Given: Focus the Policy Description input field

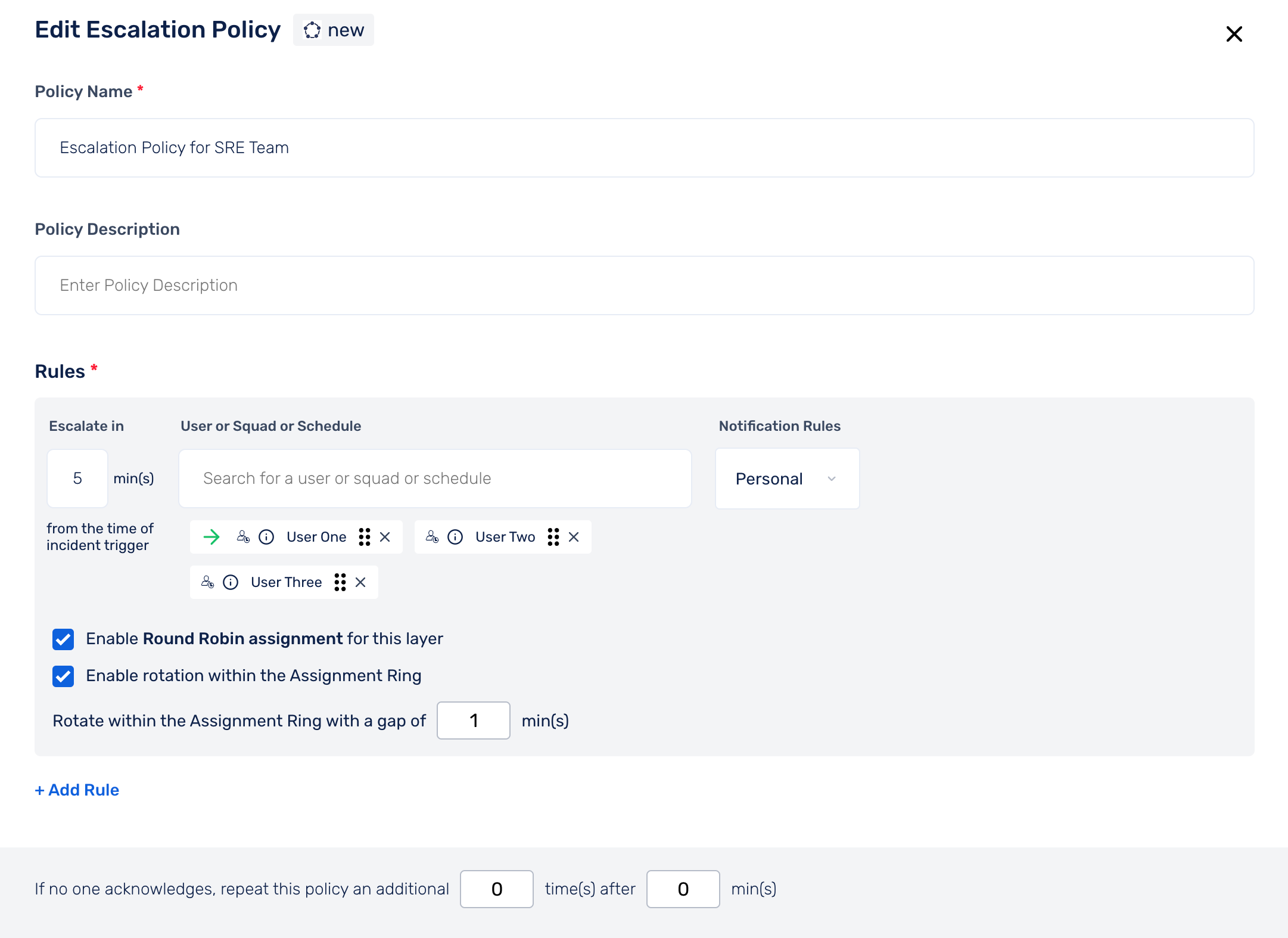Looking at the screenshot, I should pyautogui.click(x=645, y=285).
